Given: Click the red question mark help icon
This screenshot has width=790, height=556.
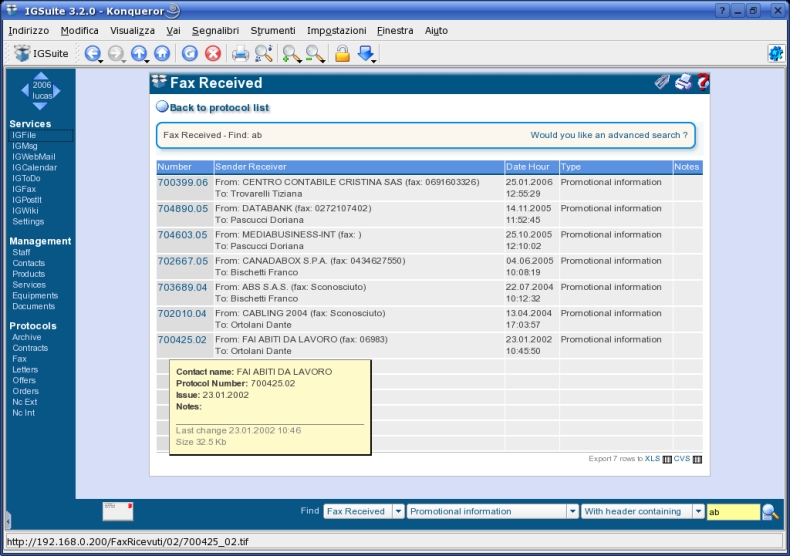Looking at the screenshot, I should 703,82.
